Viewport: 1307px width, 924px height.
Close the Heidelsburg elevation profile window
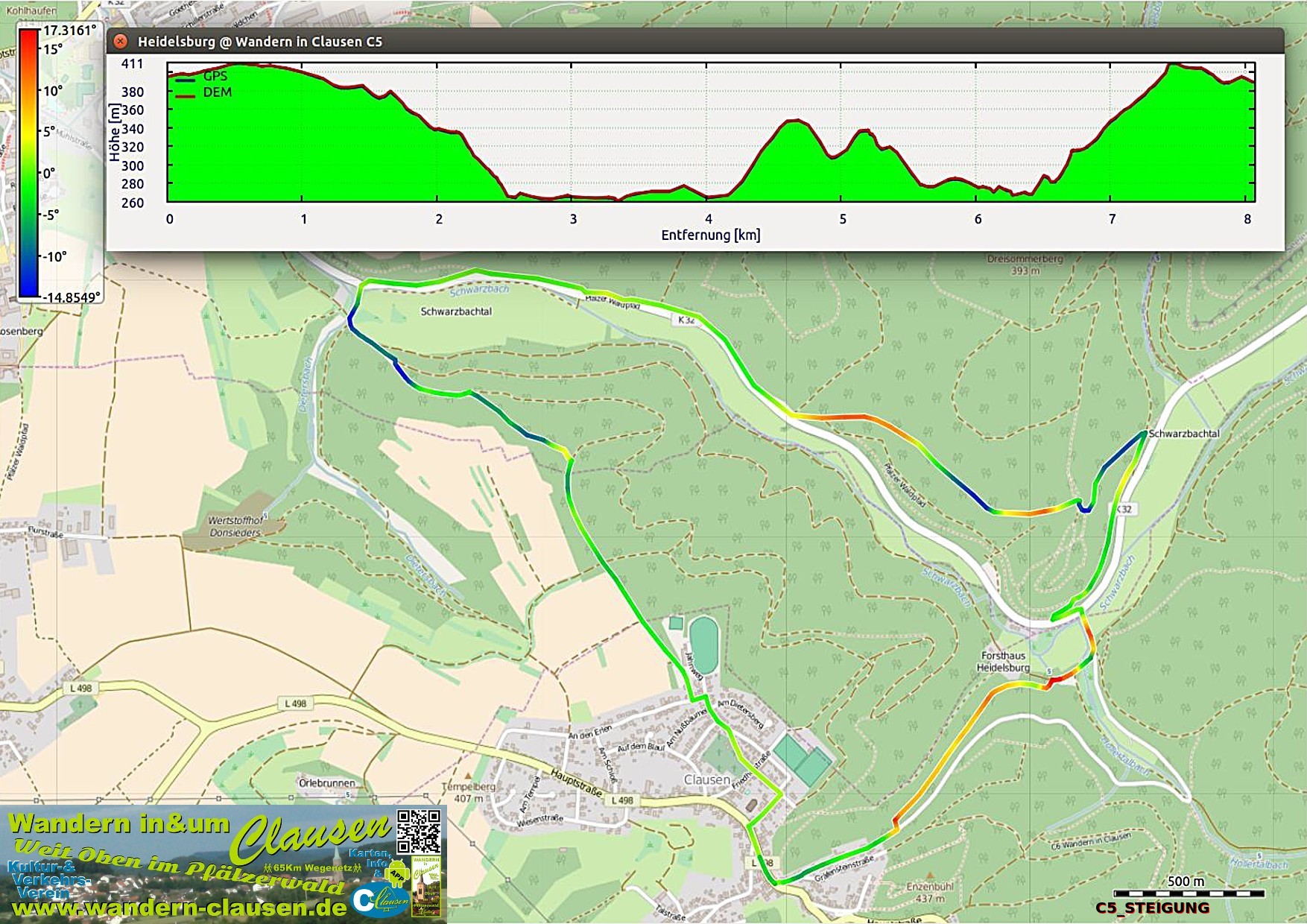[x=120, y=41]
